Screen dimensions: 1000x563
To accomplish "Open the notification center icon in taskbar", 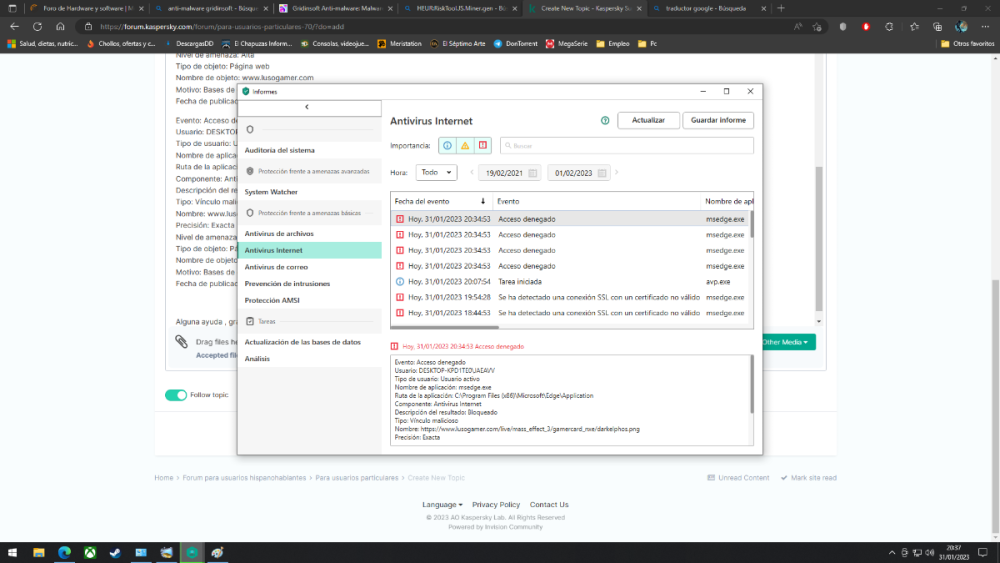I will pos(983,553).
